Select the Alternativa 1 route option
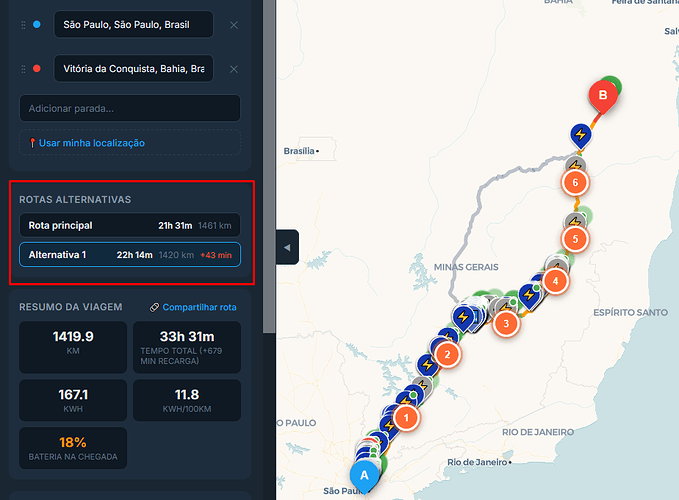679x500 pixels. pos(130,255)
